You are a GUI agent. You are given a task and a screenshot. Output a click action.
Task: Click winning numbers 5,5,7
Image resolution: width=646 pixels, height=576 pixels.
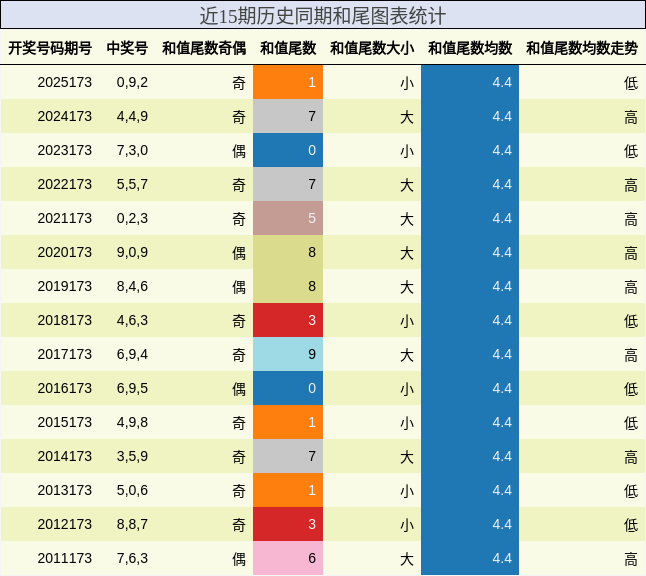click(132, 184)
